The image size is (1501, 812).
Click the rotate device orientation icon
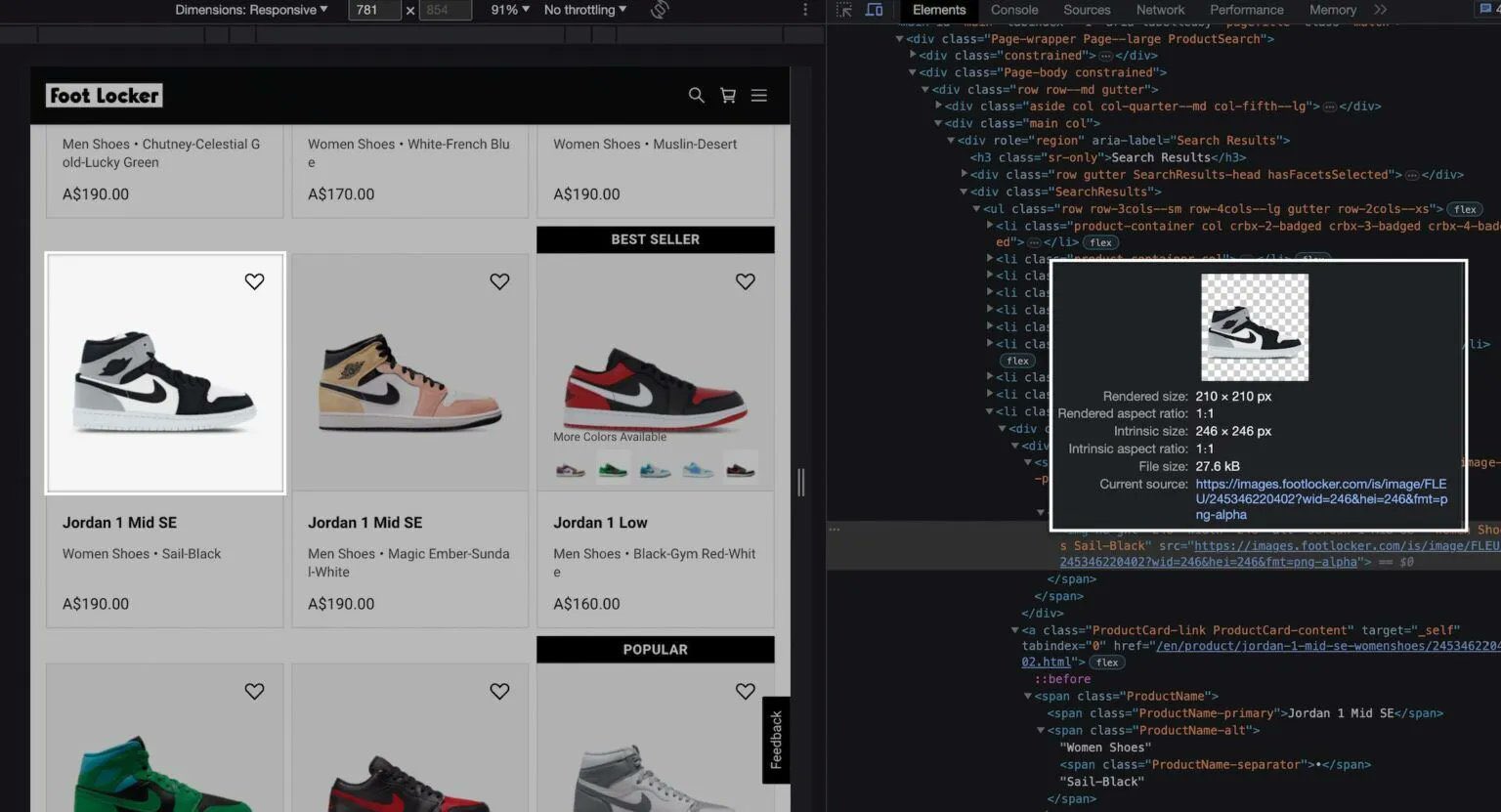[660, 10]
